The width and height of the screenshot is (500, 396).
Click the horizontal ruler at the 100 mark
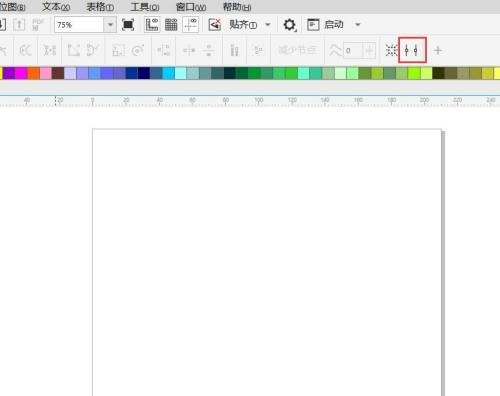click(259, 101)
